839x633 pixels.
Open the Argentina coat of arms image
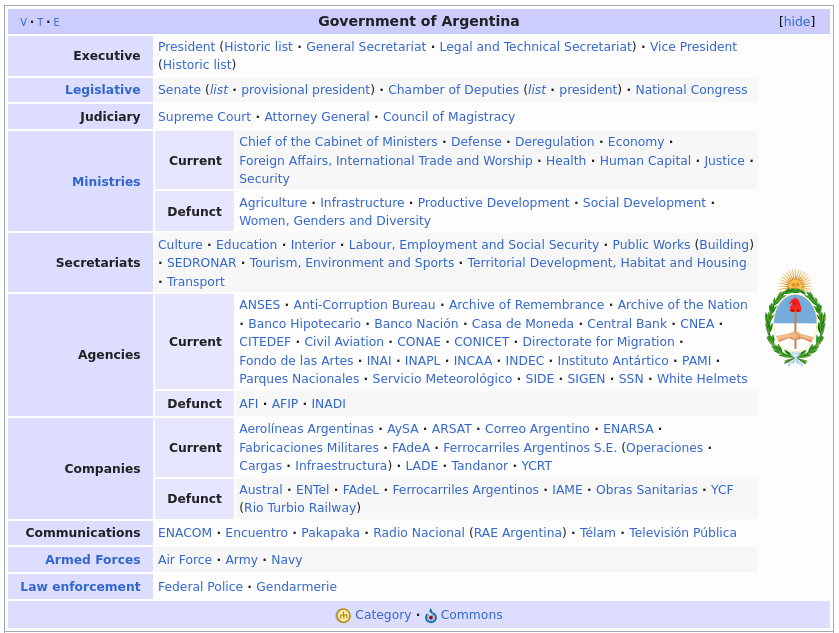[795, 317]
